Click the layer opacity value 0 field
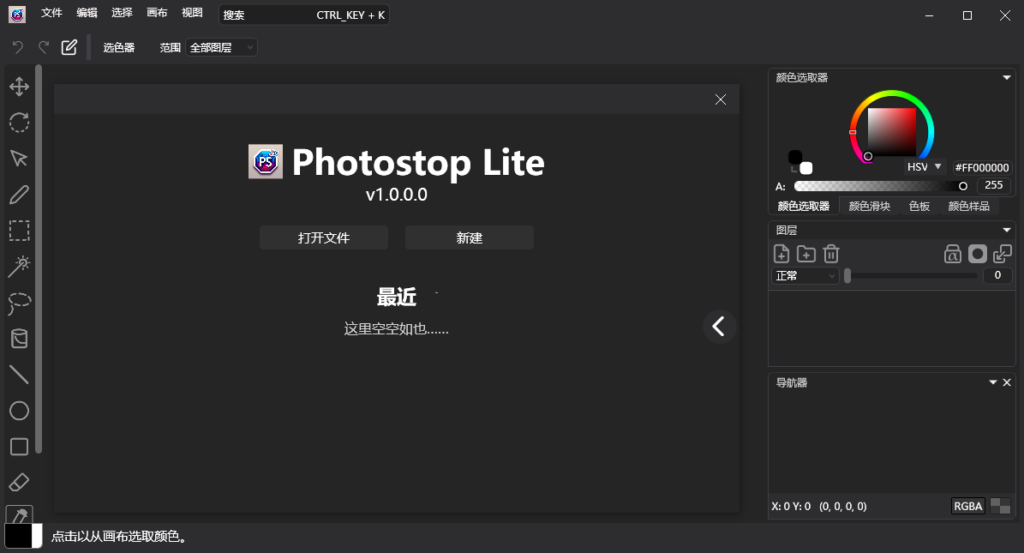 (997, 276)
